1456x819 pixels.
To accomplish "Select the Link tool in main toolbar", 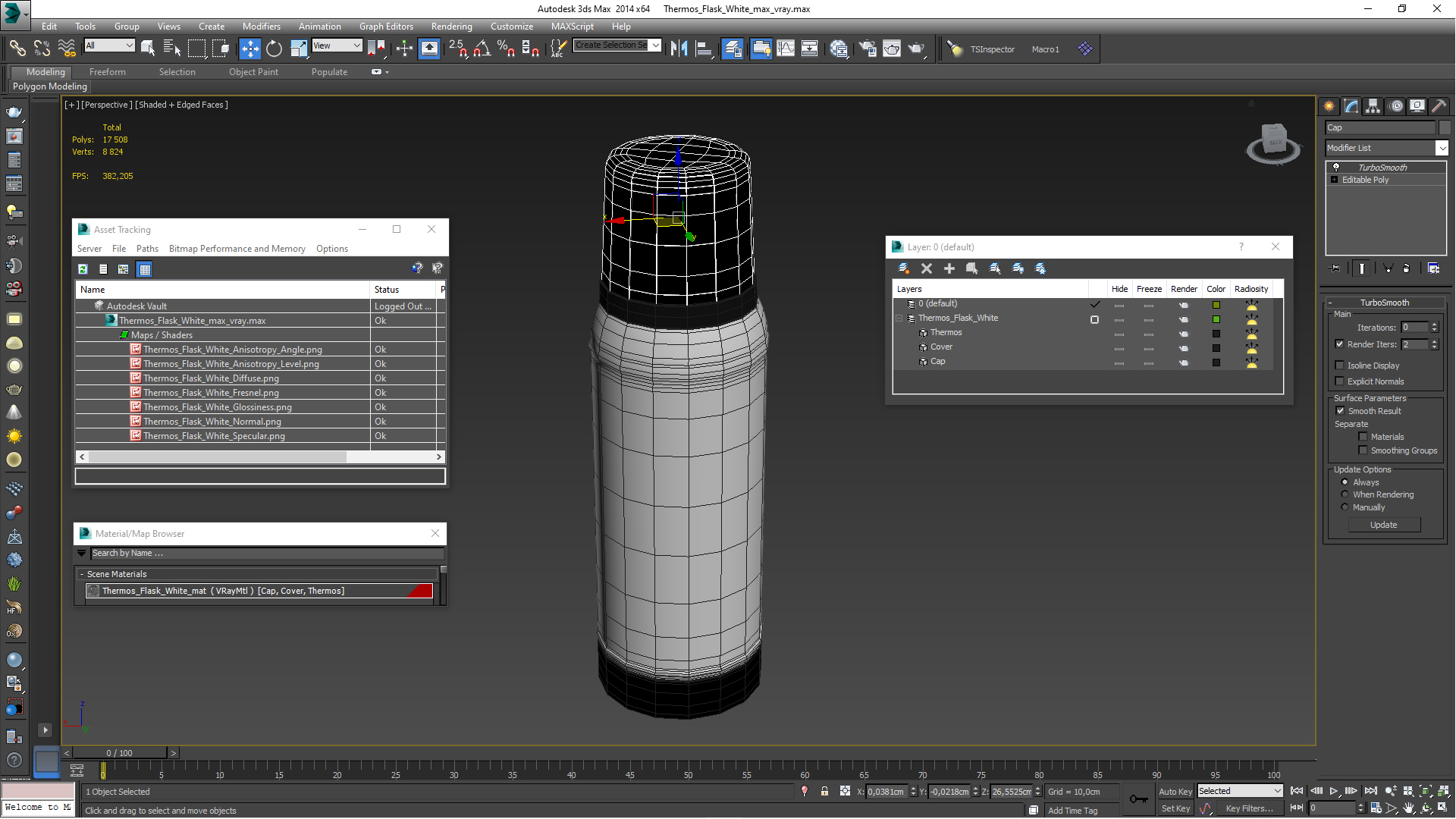I will (x=17, y=49).
